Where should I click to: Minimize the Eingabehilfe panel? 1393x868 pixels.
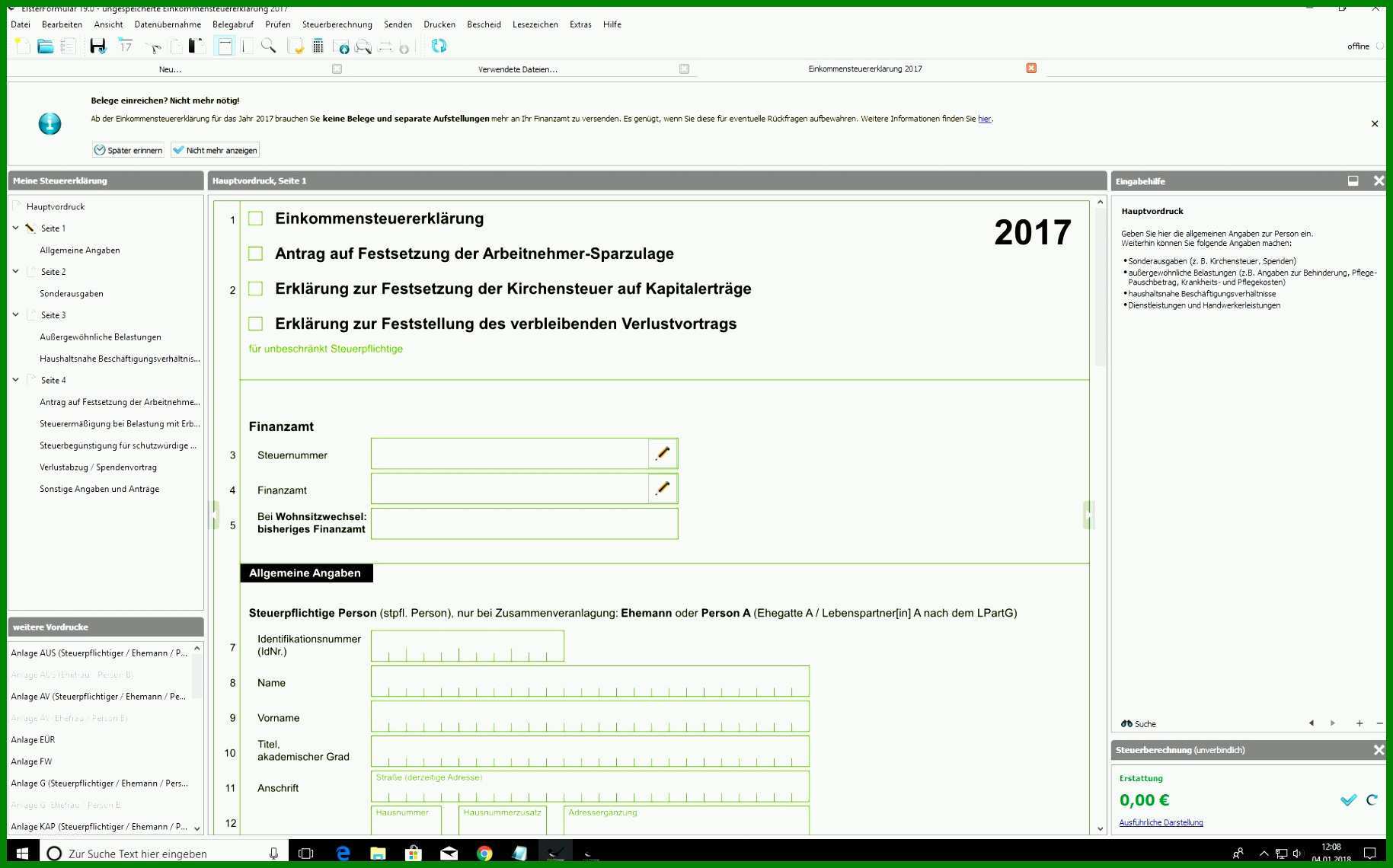(1353, 181)
